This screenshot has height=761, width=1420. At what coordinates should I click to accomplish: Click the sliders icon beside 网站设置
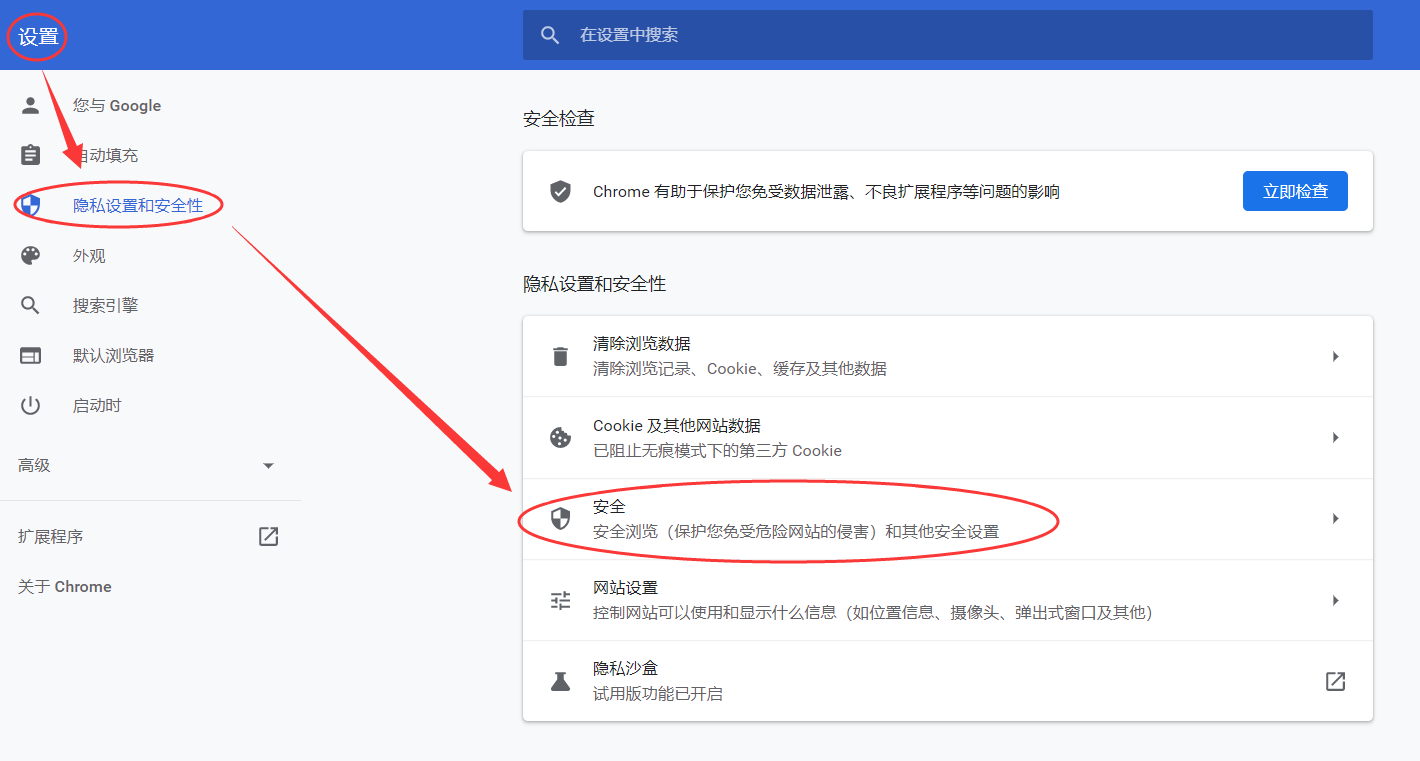[560, 600]
